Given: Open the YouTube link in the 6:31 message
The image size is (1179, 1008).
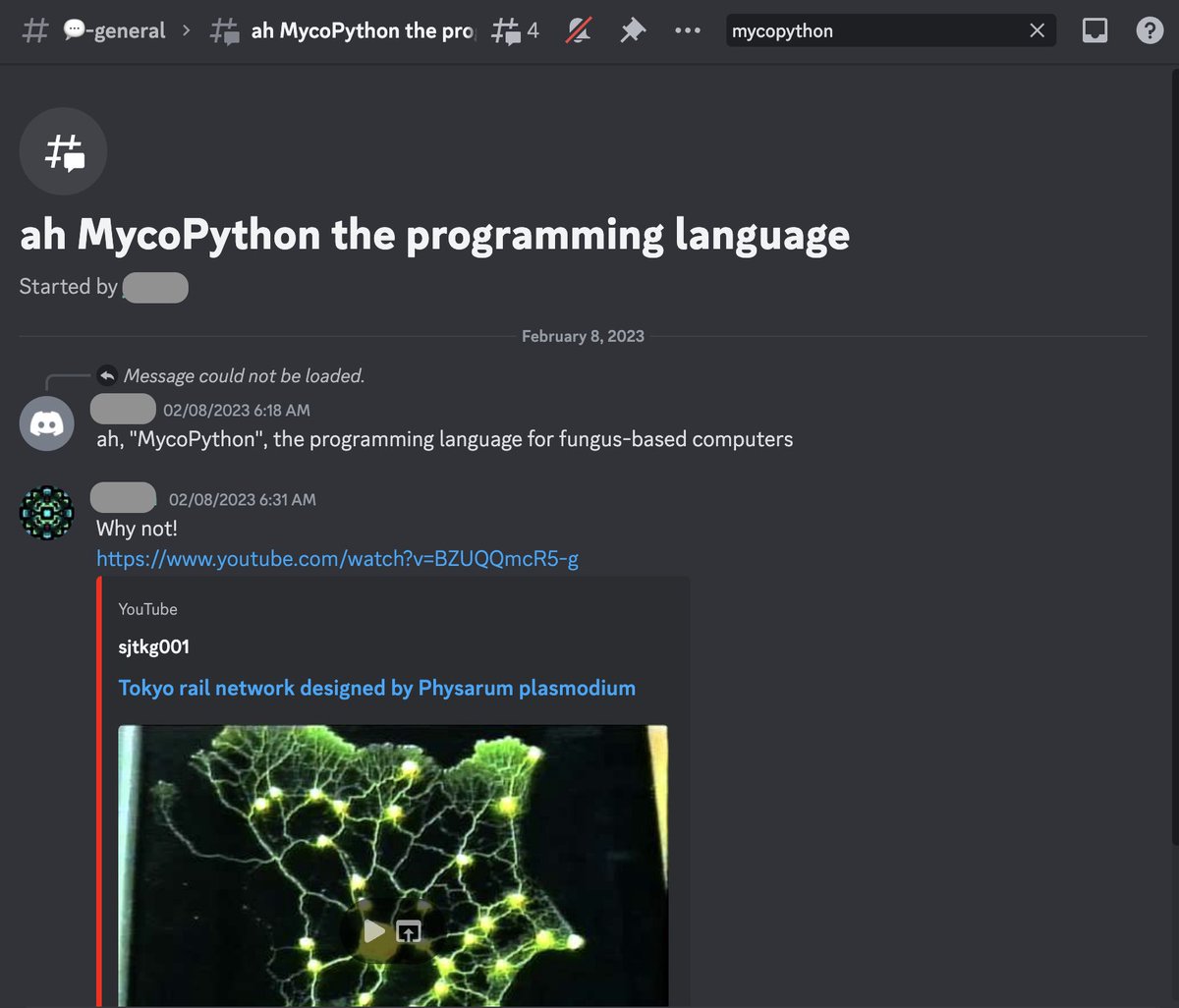Looking at the screenshot, I should point(337,558).
